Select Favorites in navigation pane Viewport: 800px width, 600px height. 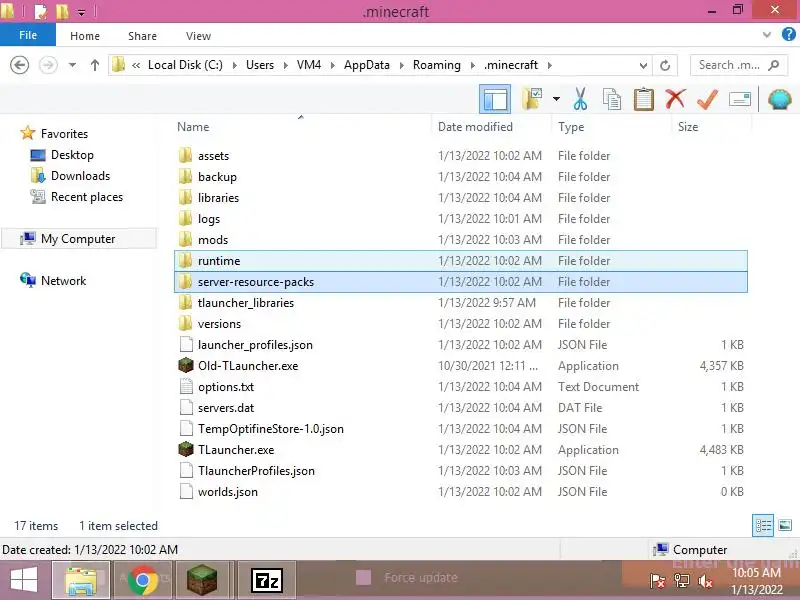54,134
